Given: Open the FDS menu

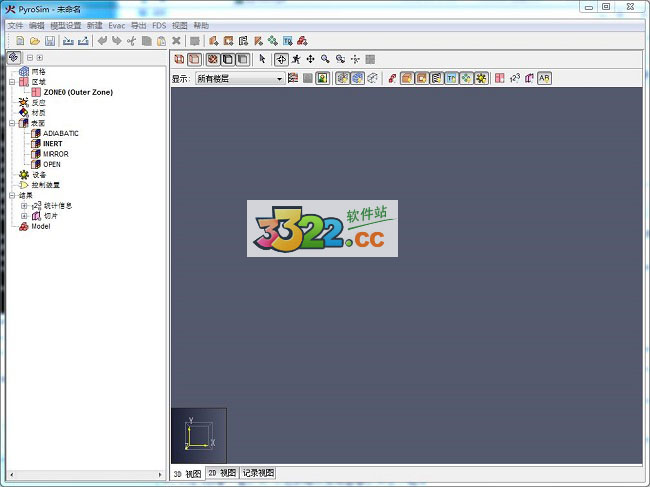Looking at the screenshot, I should 159,24.
